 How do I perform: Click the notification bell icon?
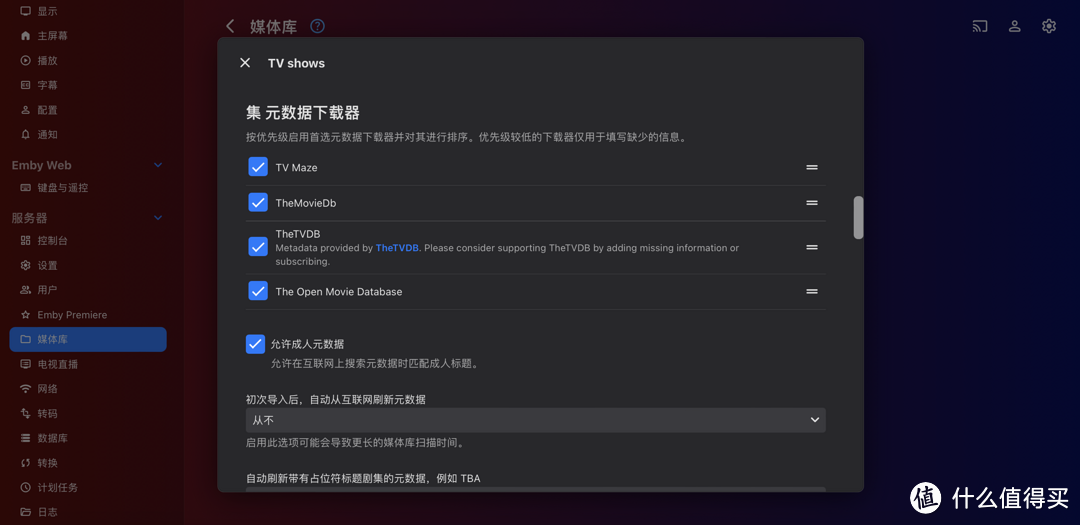coord(25,134)
